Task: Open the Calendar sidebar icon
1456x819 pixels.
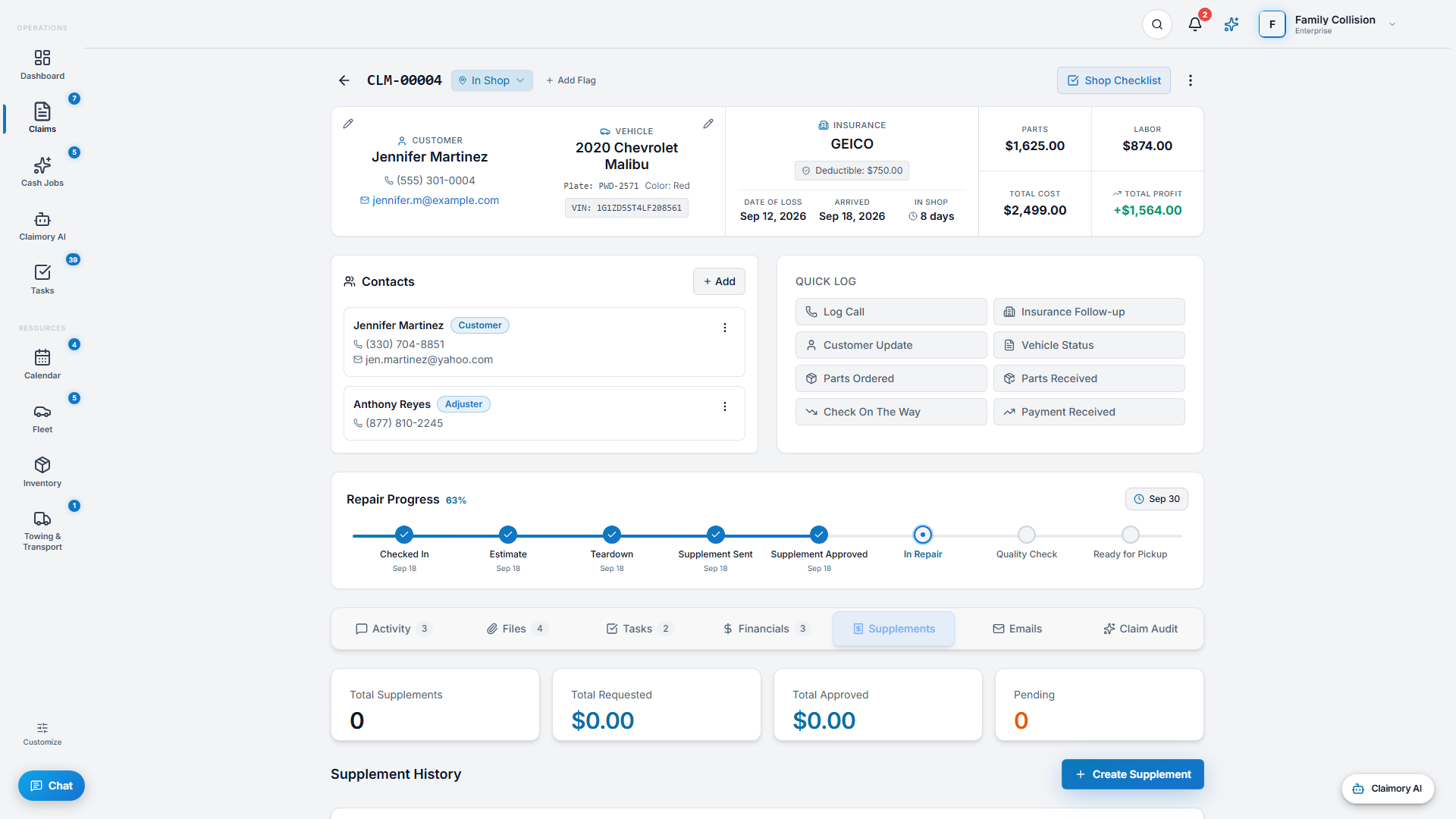Action: coord(42,364)
